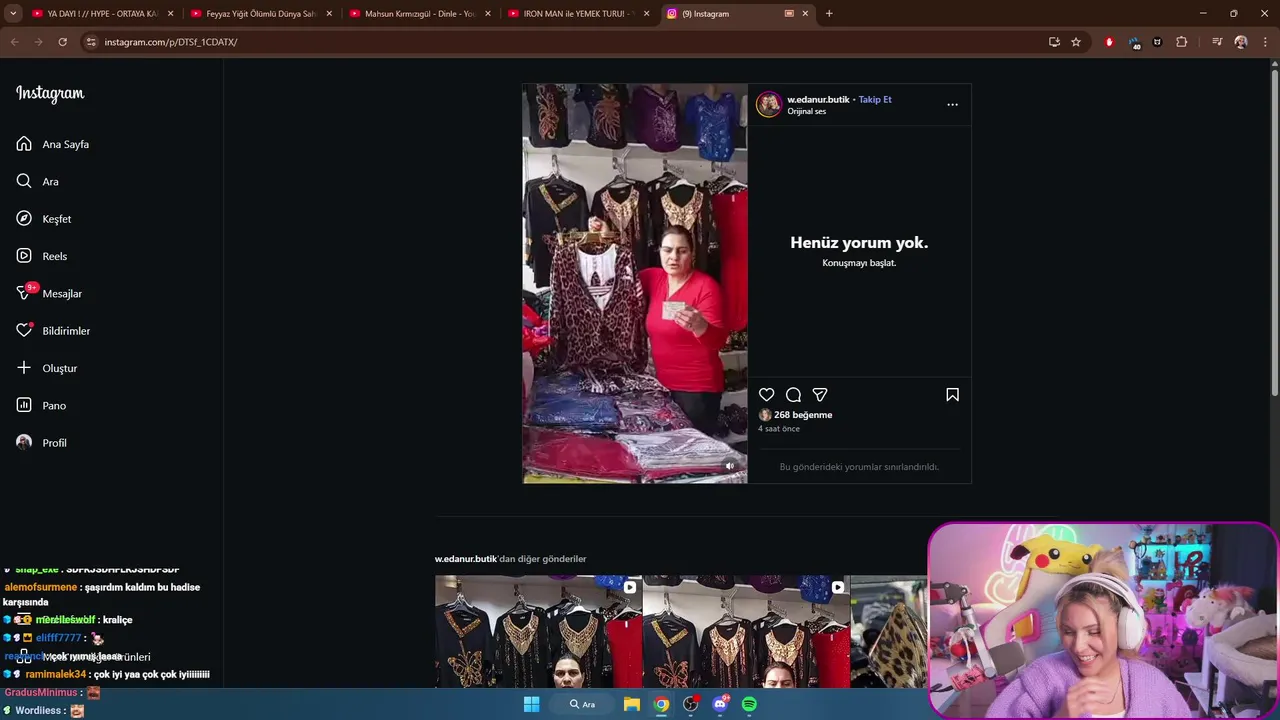Screen dimensions: 1280x720
Task: Open OBS Studio from taskbar
Action: 690,704
